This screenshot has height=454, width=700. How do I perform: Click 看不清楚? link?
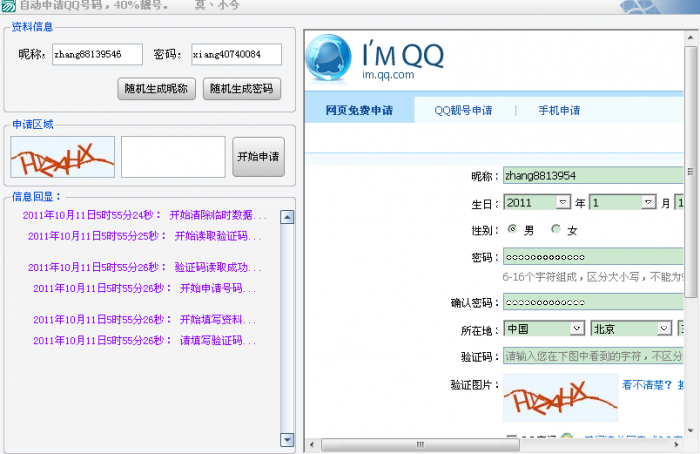point(647,385)
